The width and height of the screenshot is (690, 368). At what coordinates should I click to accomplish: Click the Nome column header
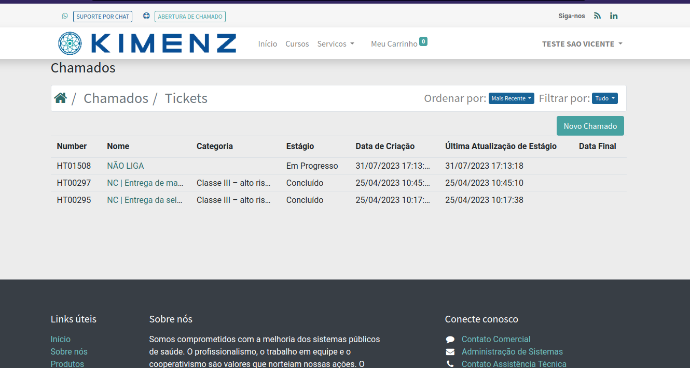[118, 146]
